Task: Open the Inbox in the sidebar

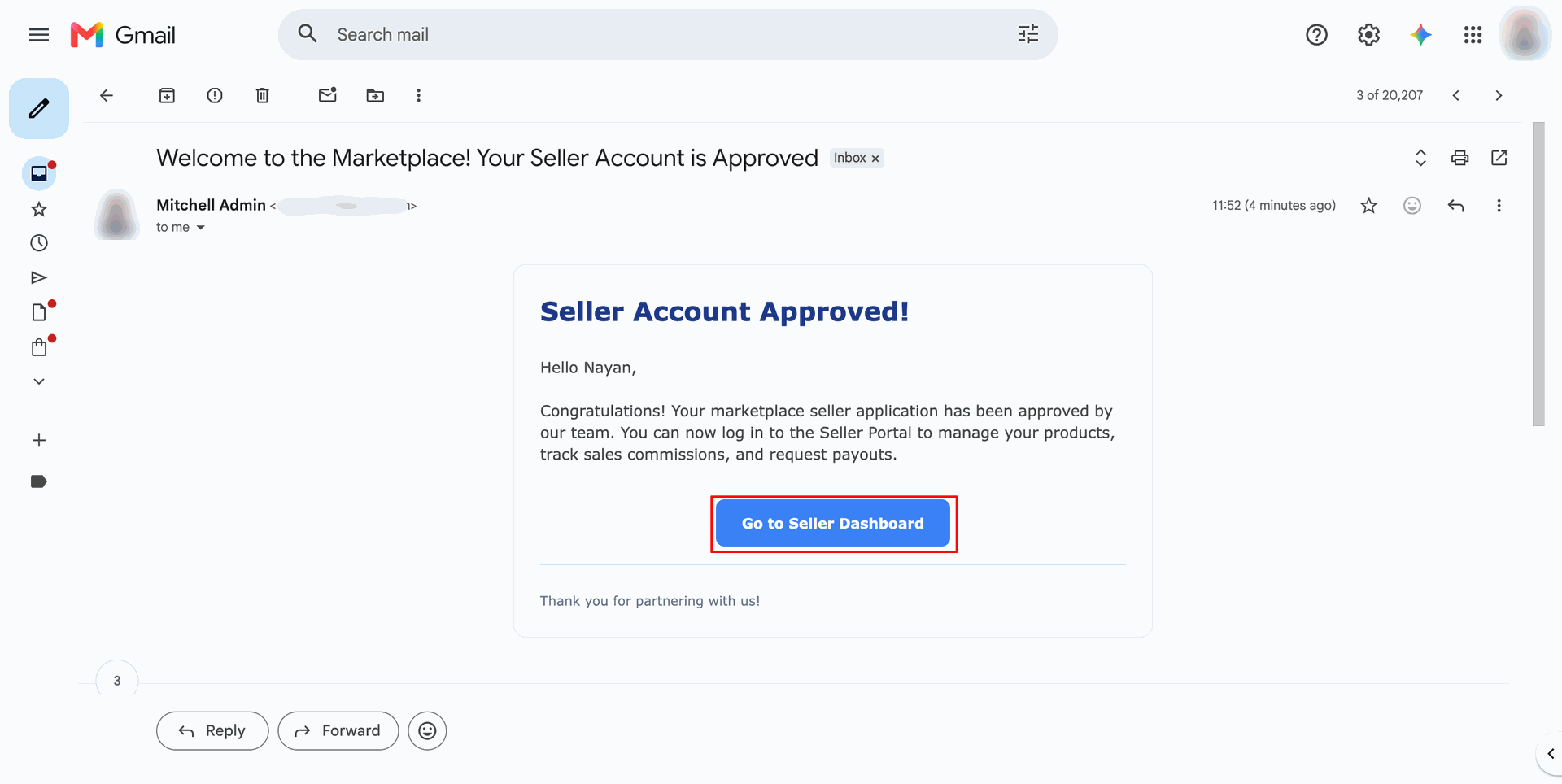Action: [x=39, y=173]
